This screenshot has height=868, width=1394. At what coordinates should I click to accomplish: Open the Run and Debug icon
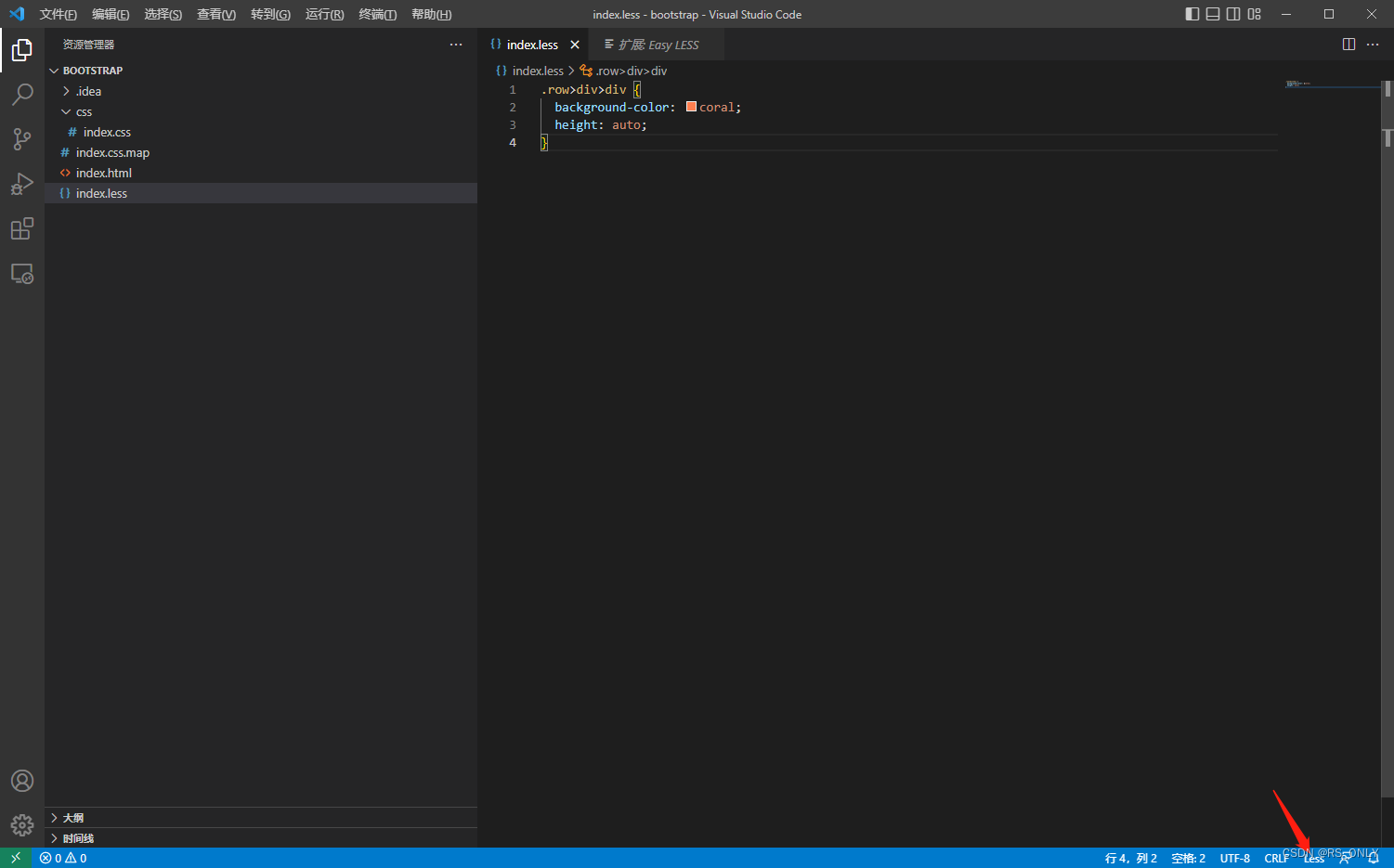[x=21, y=183]
